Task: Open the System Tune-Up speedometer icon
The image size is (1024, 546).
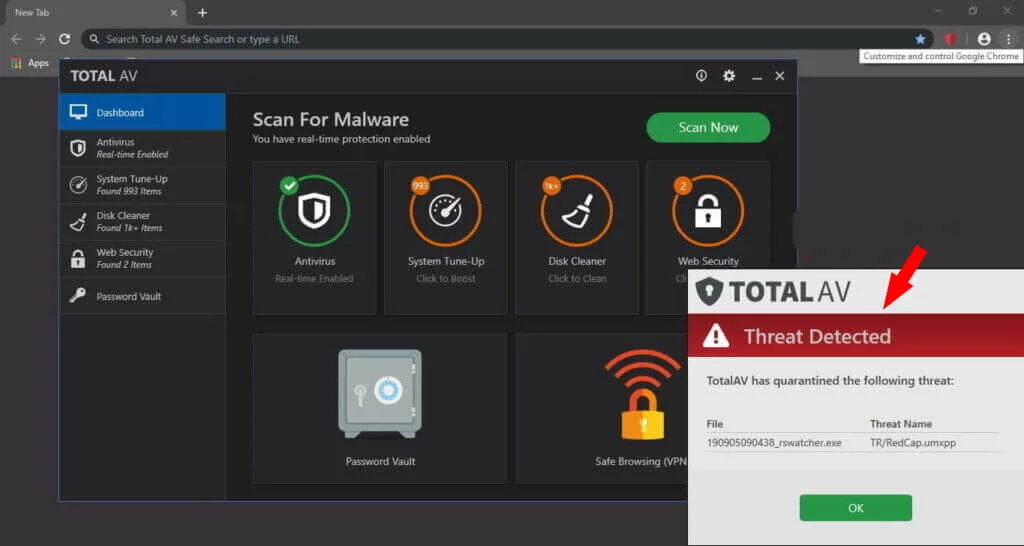Action: click(x=446, y=211)
